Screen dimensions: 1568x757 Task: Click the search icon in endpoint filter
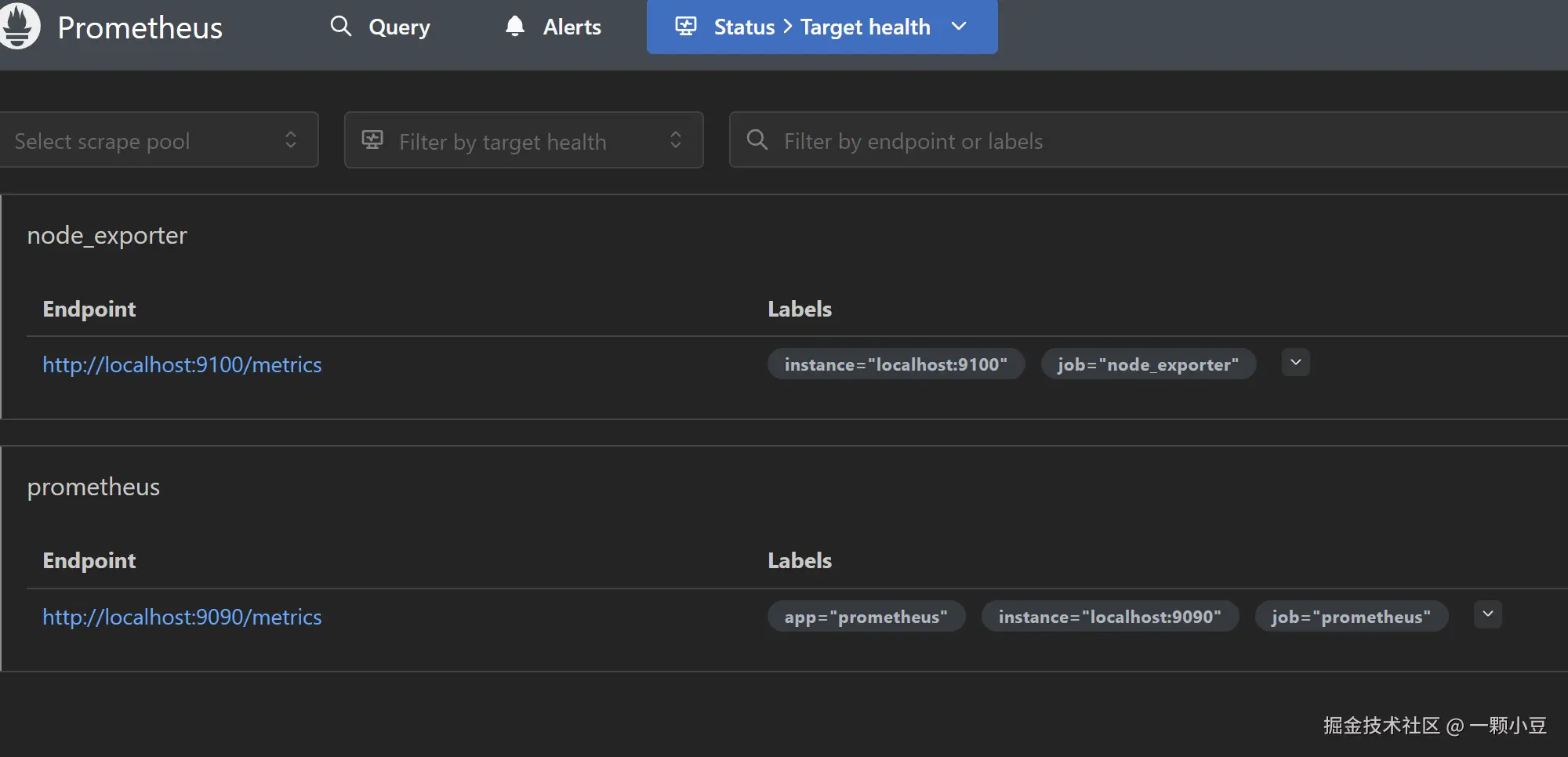point(757,140)
